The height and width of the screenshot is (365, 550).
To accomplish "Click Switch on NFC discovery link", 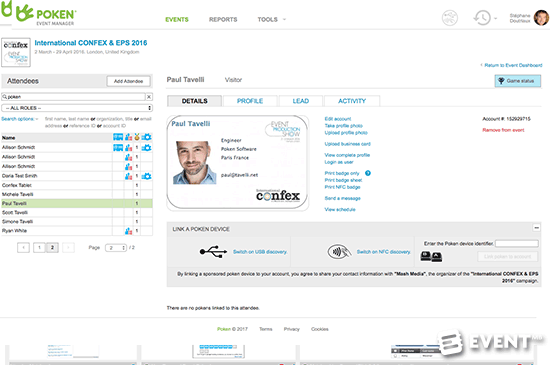I will point(383,252).
